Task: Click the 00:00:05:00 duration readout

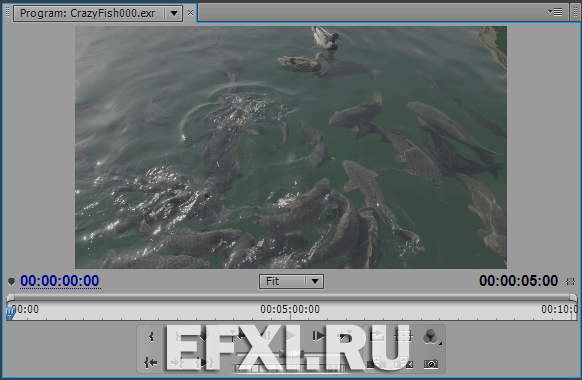Action: pos(519,281)
